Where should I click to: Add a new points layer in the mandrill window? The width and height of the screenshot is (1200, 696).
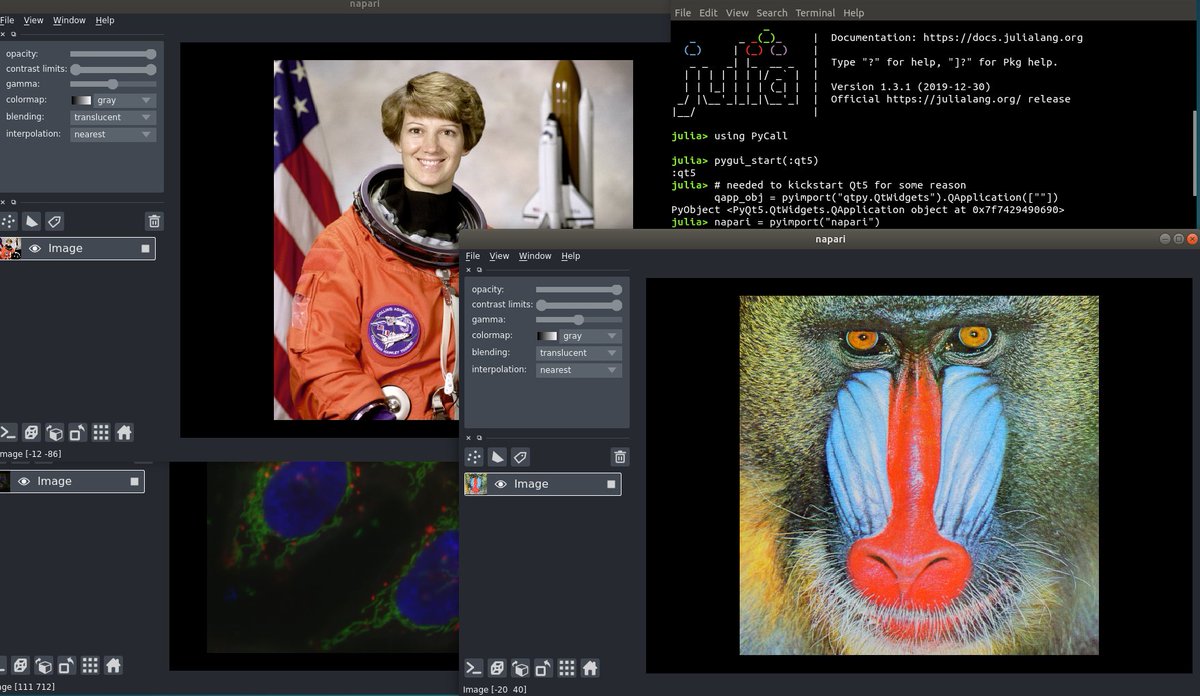tap(474, 457)
